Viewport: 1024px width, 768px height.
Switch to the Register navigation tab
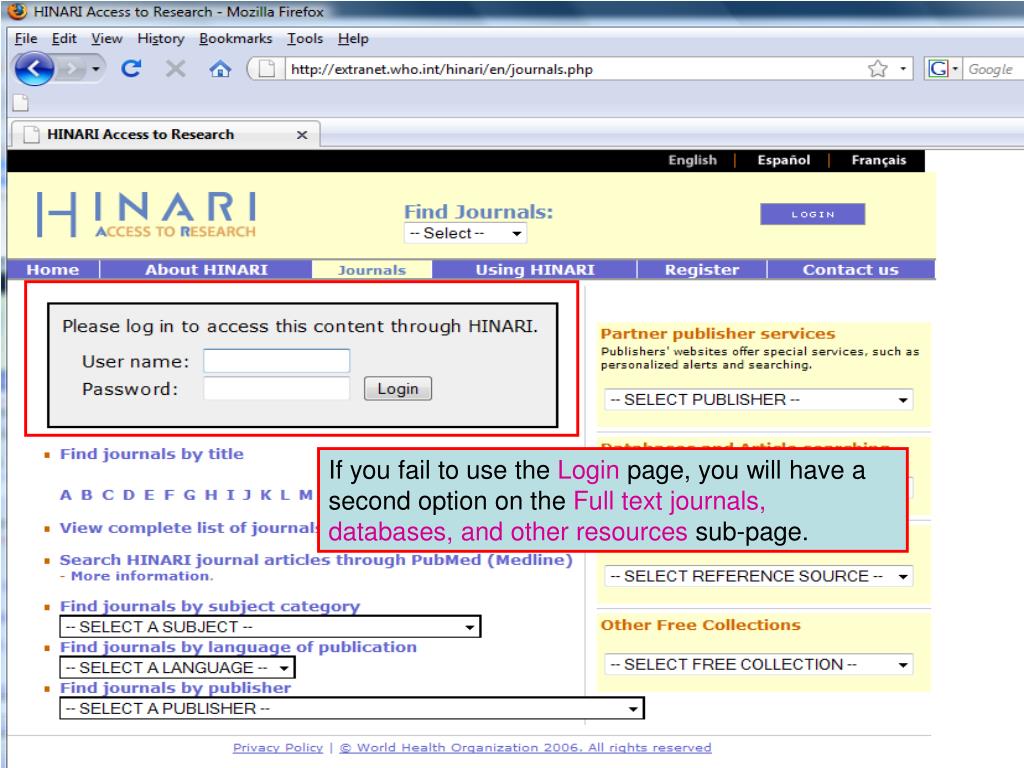(702, 269)
